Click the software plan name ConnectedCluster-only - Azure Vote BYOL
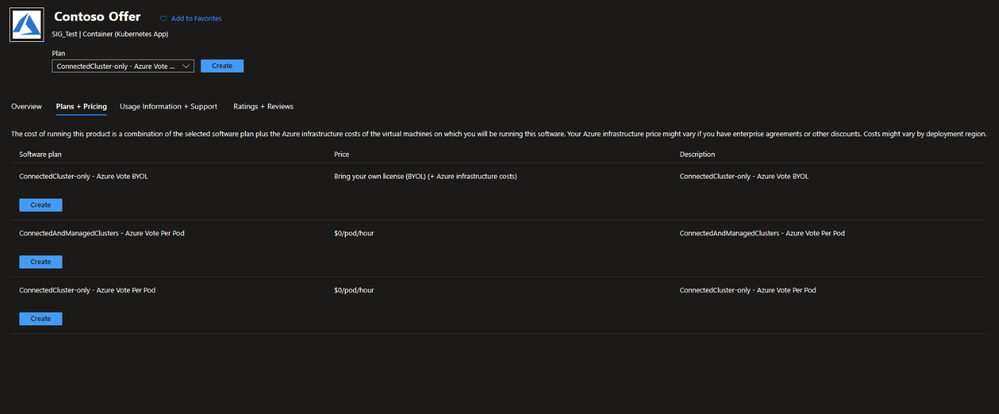Image resolution: width=999 pixels, height=414 pixels. coord(83,176)
